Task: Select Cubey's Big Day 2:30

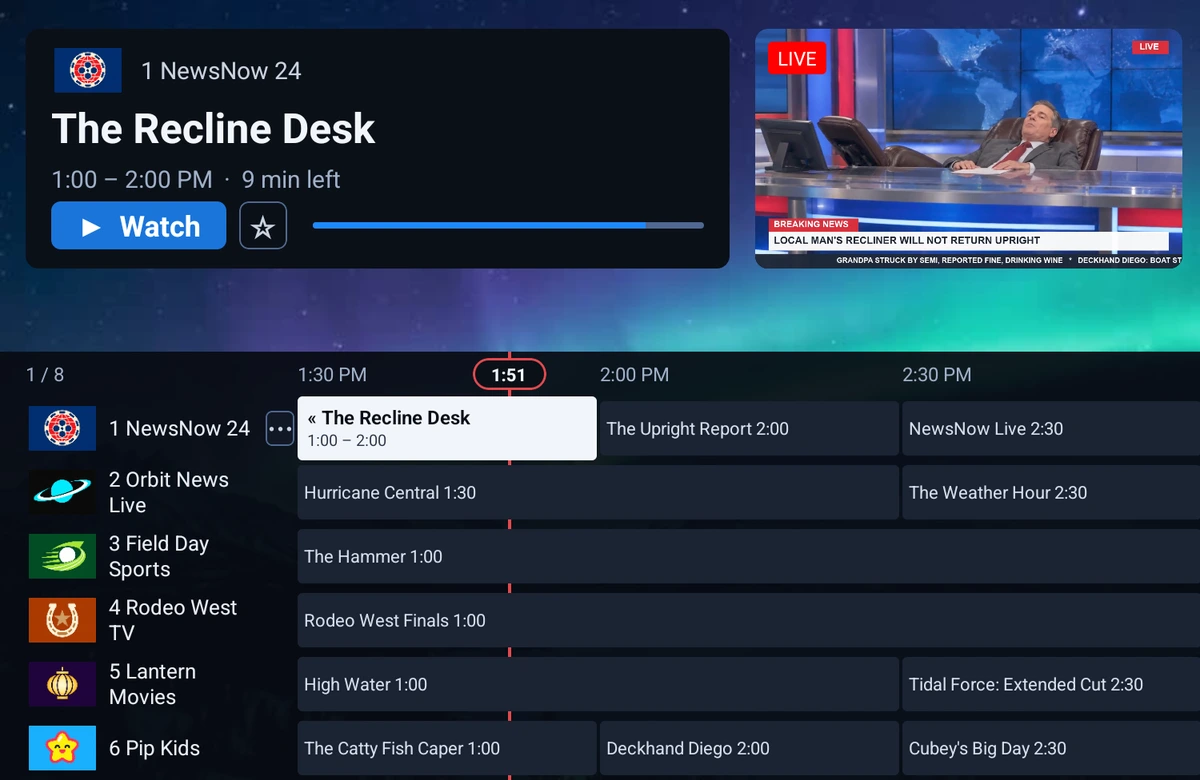Action: [1051, 749]
